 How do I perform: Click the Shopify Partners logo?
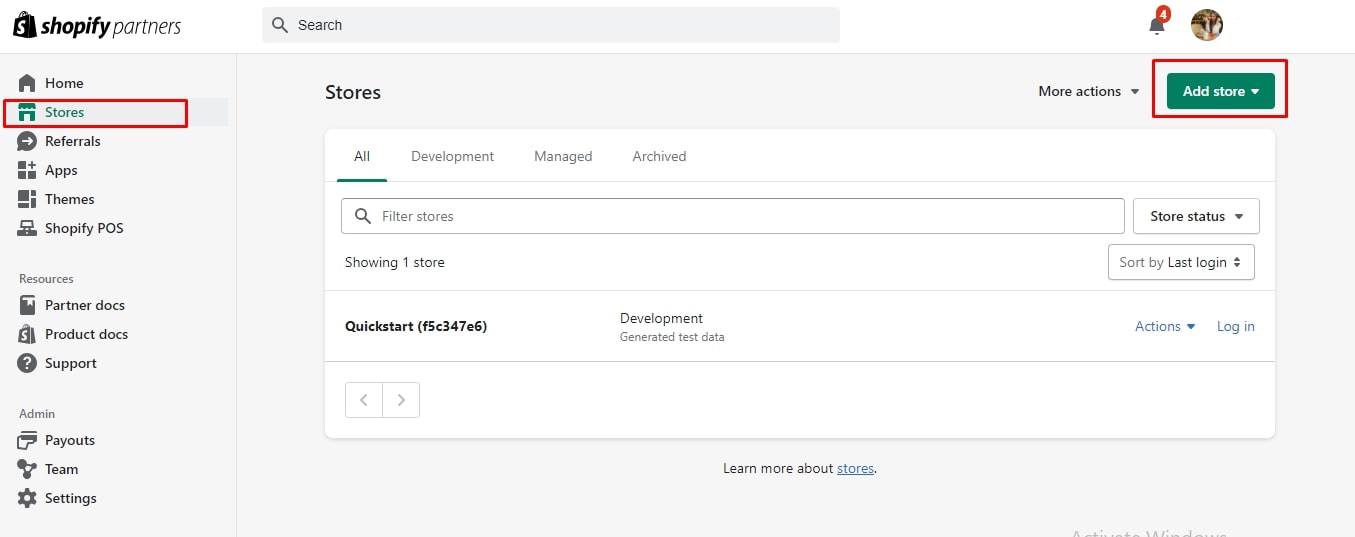click(97, 26)
